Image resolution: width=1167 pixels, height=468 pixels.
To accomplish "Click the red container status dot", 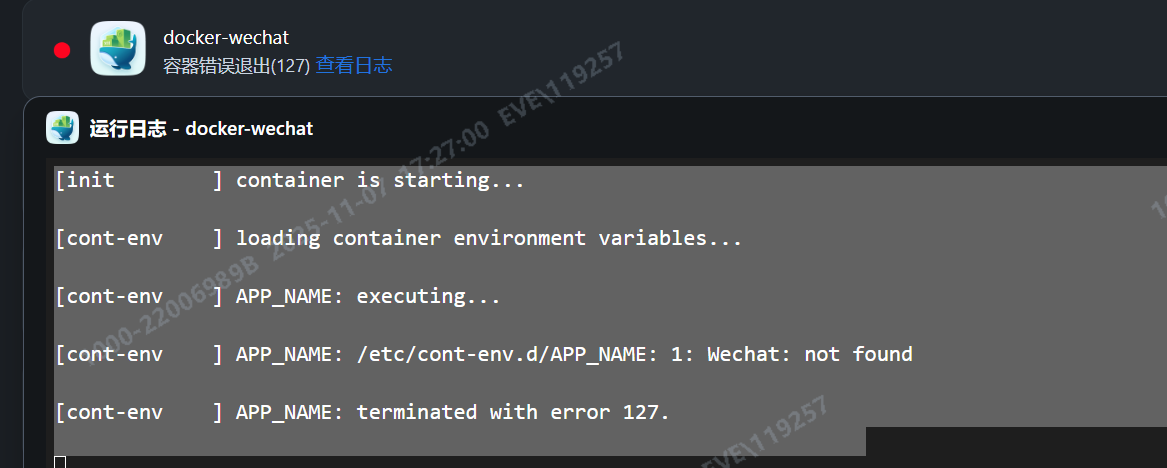I will coord(62,50).
